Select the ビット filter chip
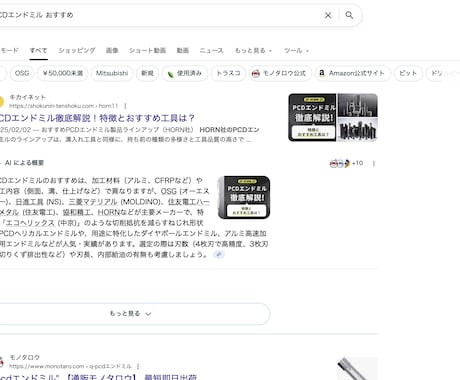This screenshot has width=460, height=380. pos(408,73)
